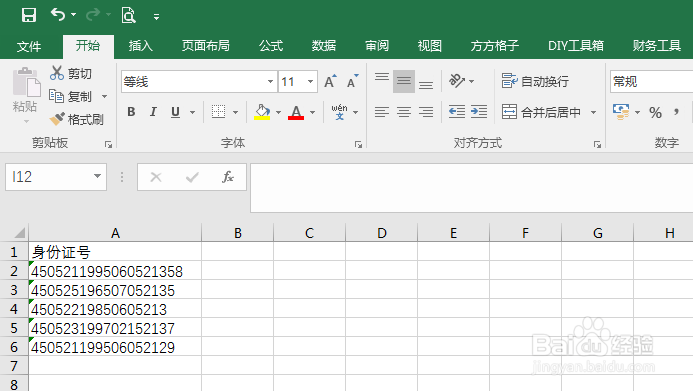Click the formula bar input area
Image resolution: width=693 pixels, height=391 pixels.
coord(472,188)
